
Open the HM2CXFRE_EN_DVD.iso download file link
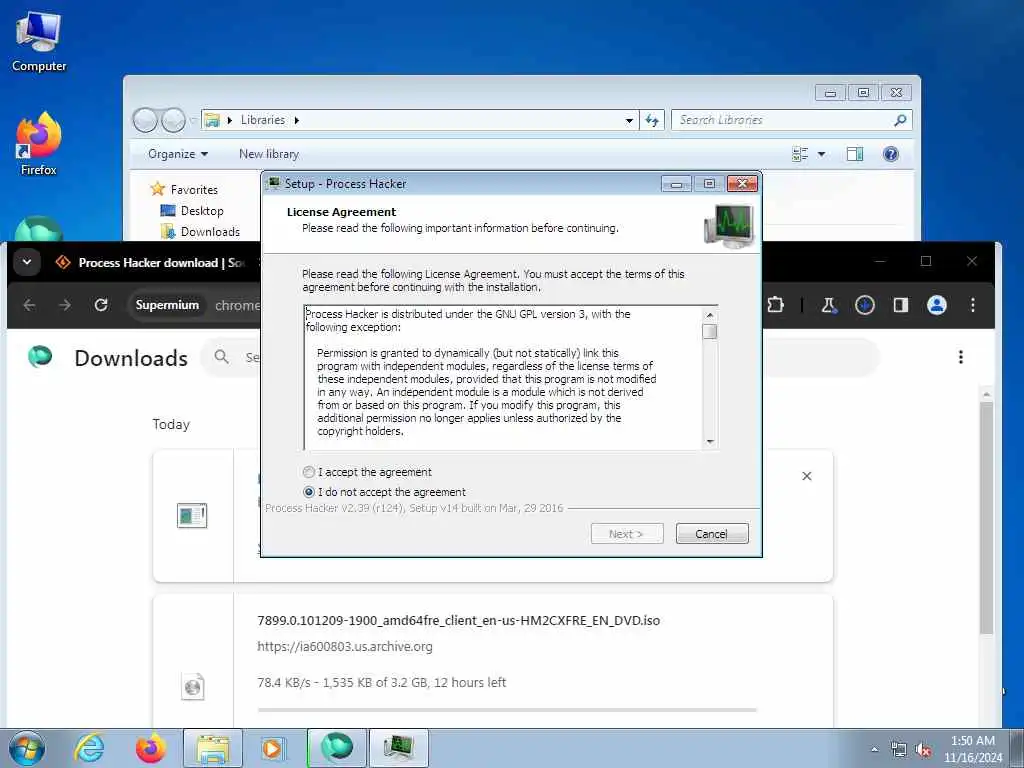point(458,620)
